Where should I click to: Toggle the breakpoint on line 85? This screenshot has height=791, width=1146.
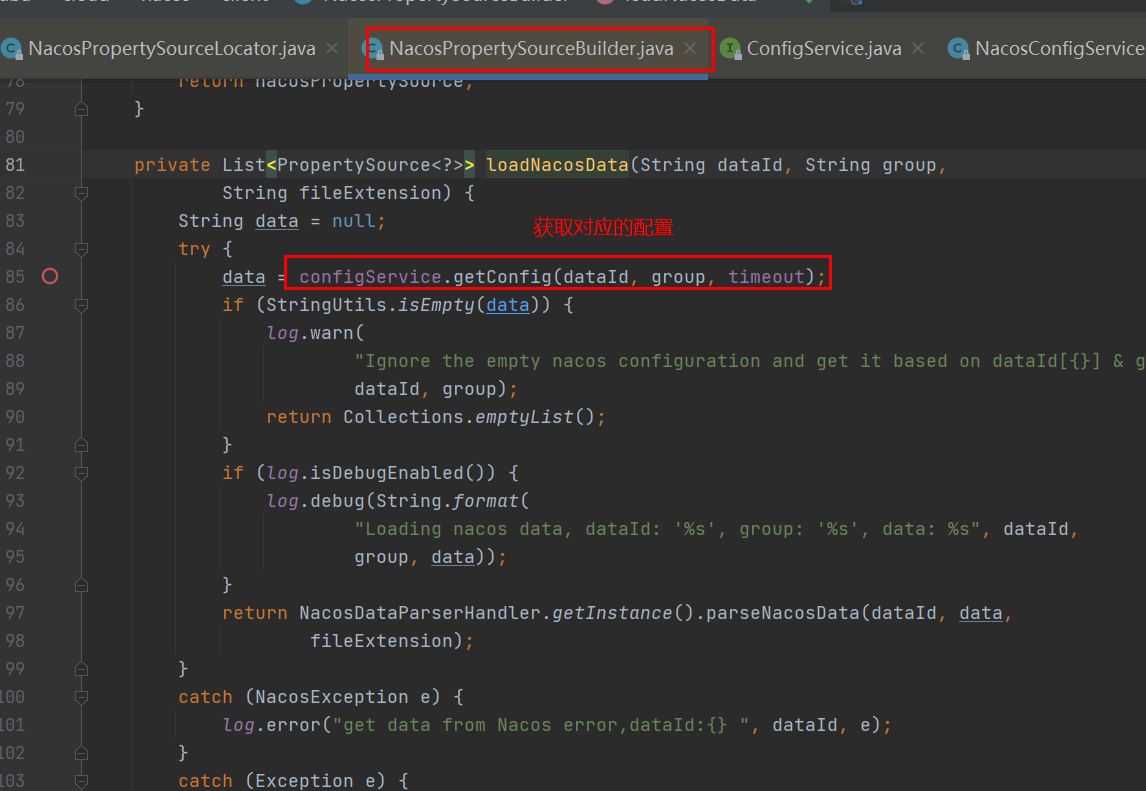pos(50,276)
